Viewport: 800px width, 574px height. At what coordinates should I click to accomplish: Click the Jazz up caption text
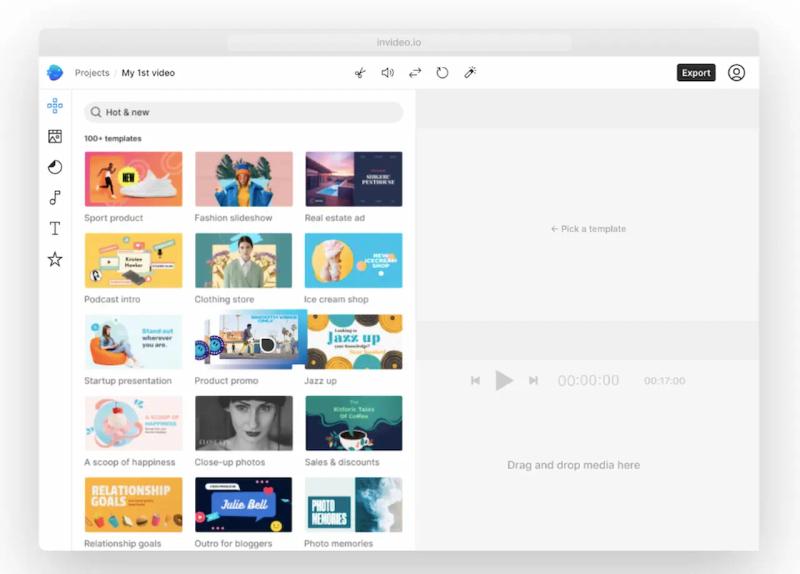click(320, 381)
